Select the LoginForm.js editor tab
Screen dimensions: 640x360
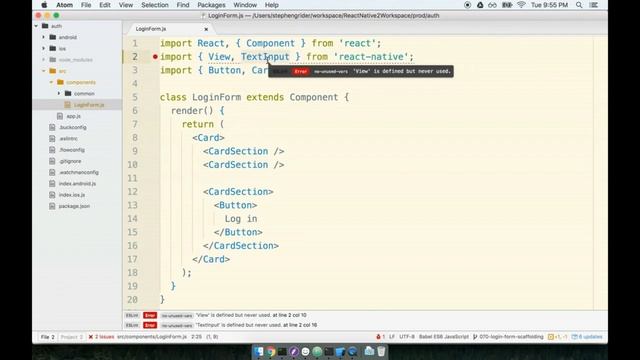[171, 29]
